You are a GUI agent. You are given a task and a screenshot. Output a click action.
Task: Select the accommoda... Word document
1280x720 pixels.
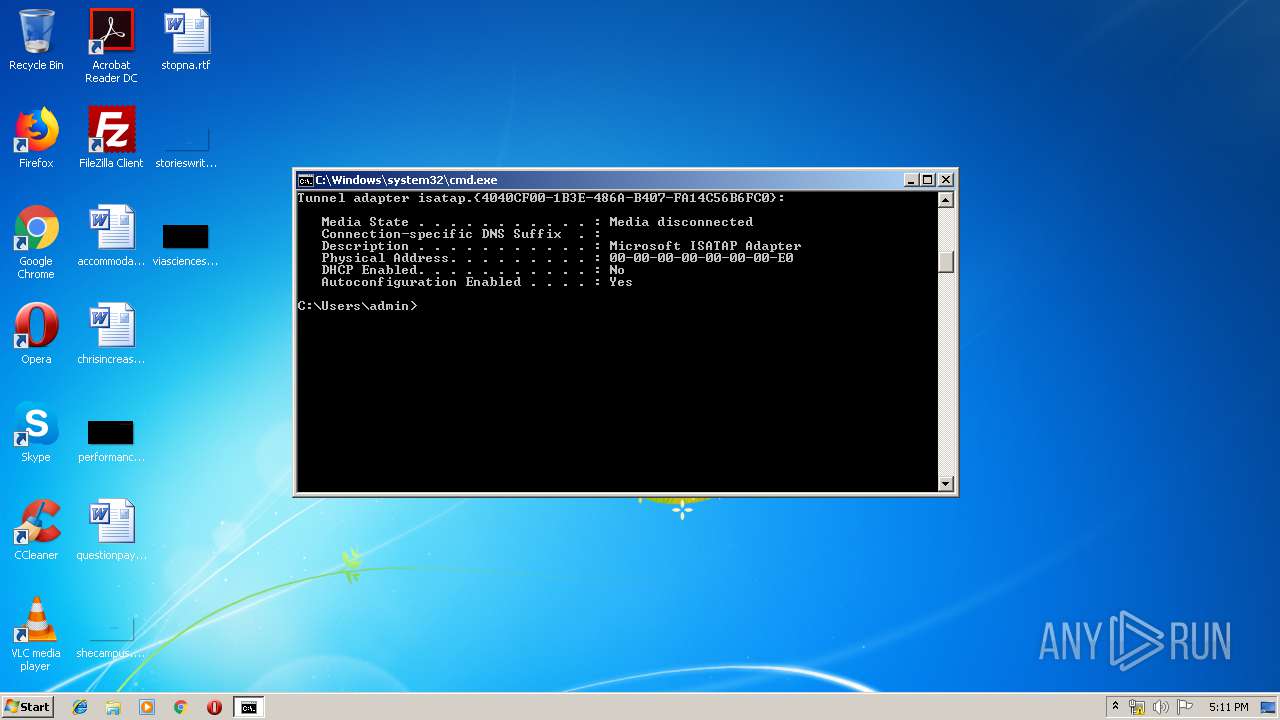(111, 236)
